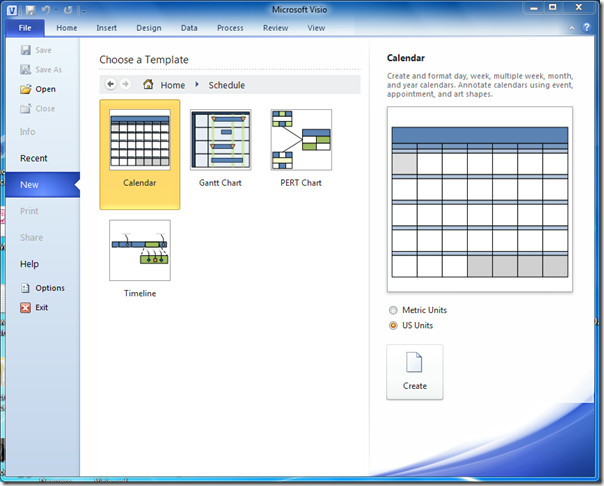The image size is (604, 486).
Task: Click the Forward arrow in template navigation
Action: coord(125,84)
